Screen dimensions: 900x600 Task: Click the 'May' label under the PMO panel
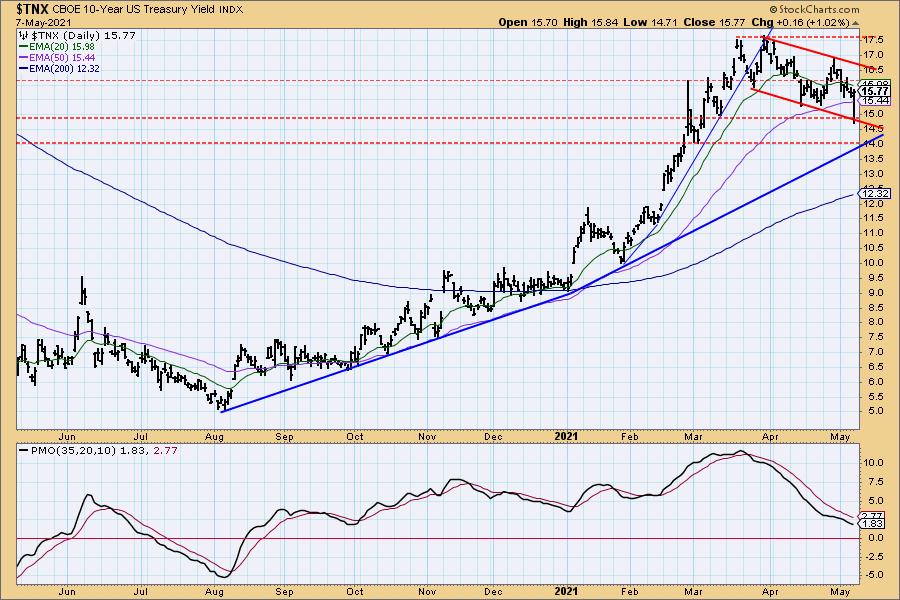840,592
